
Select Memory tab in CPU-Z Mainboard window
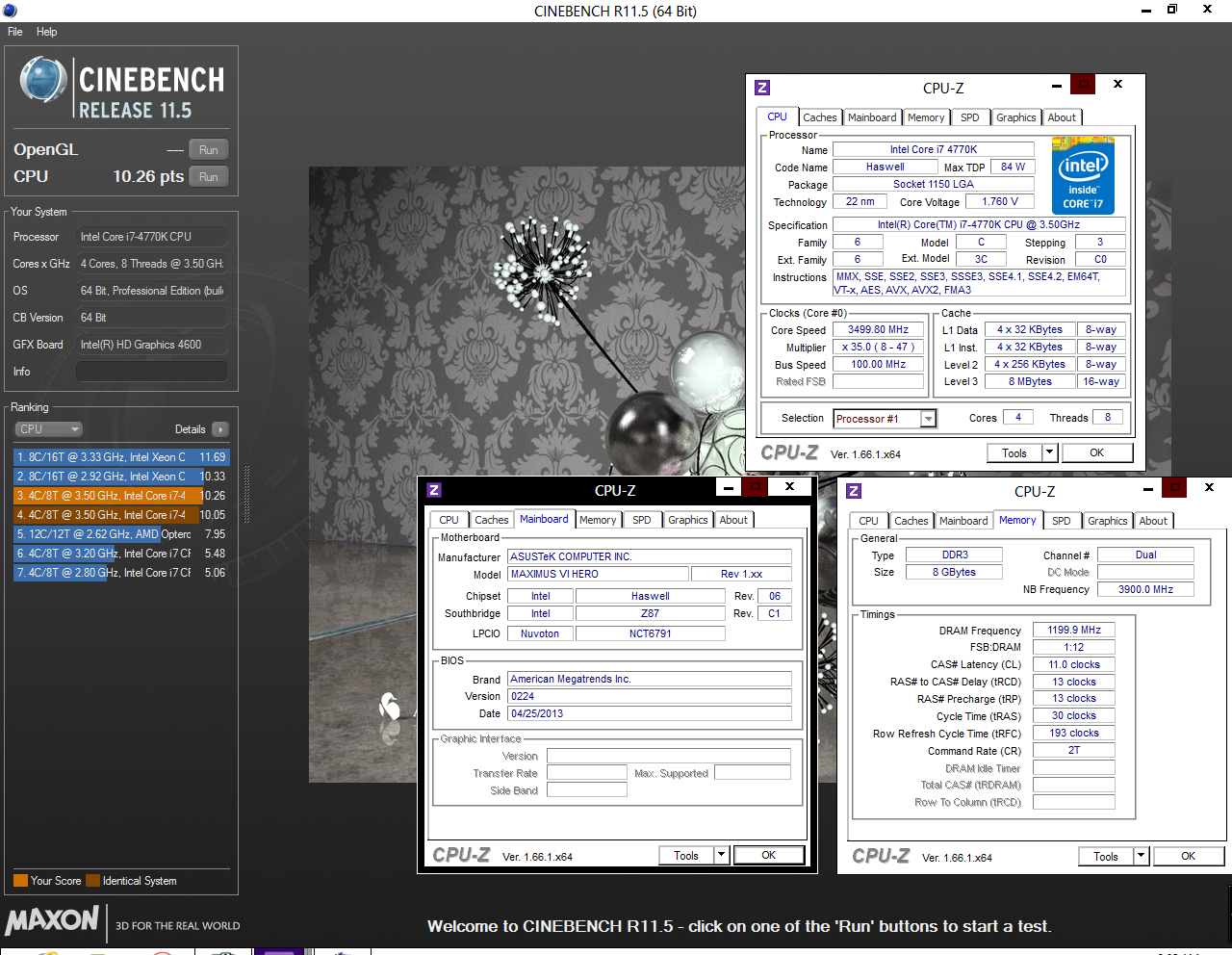(598, 520)
